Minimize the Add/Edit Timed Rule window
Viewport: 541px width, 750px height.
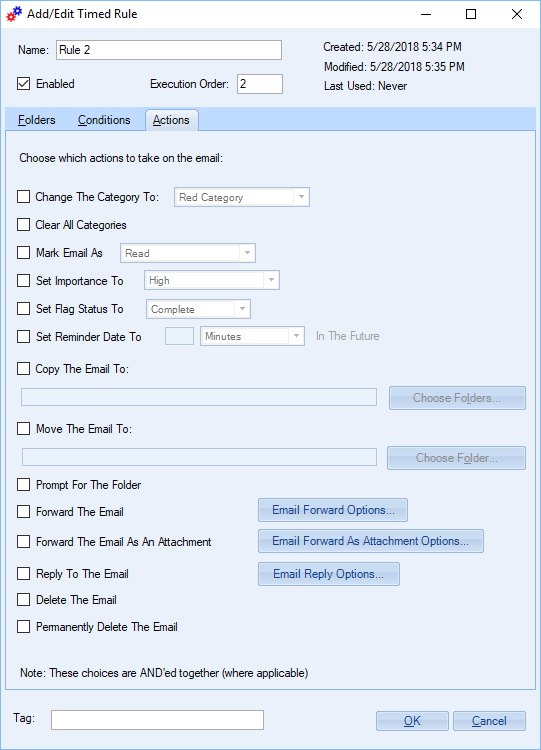pos(426,14)
